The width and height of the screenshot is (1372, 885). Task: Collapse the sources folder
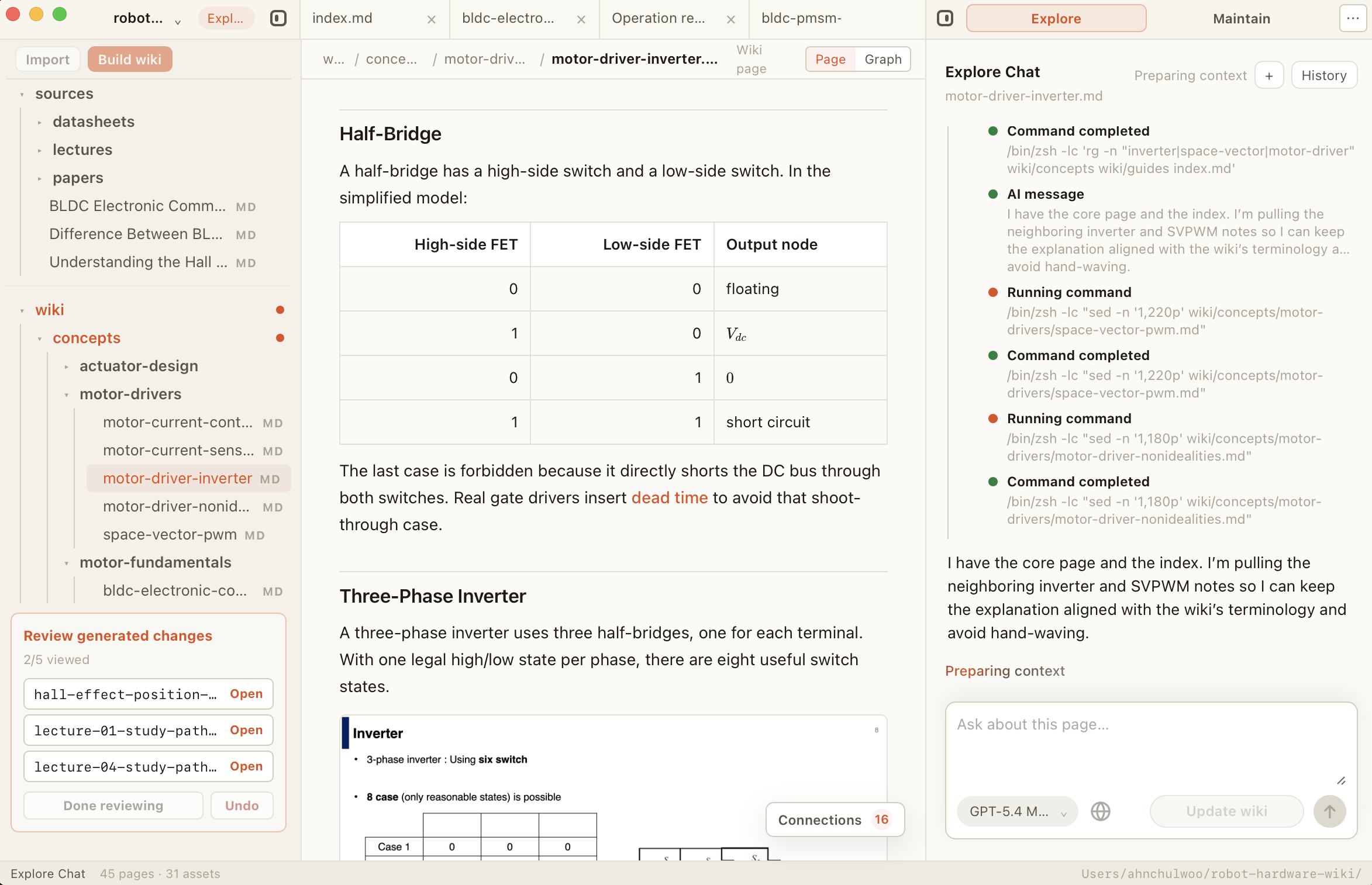(x=22, y=94)
